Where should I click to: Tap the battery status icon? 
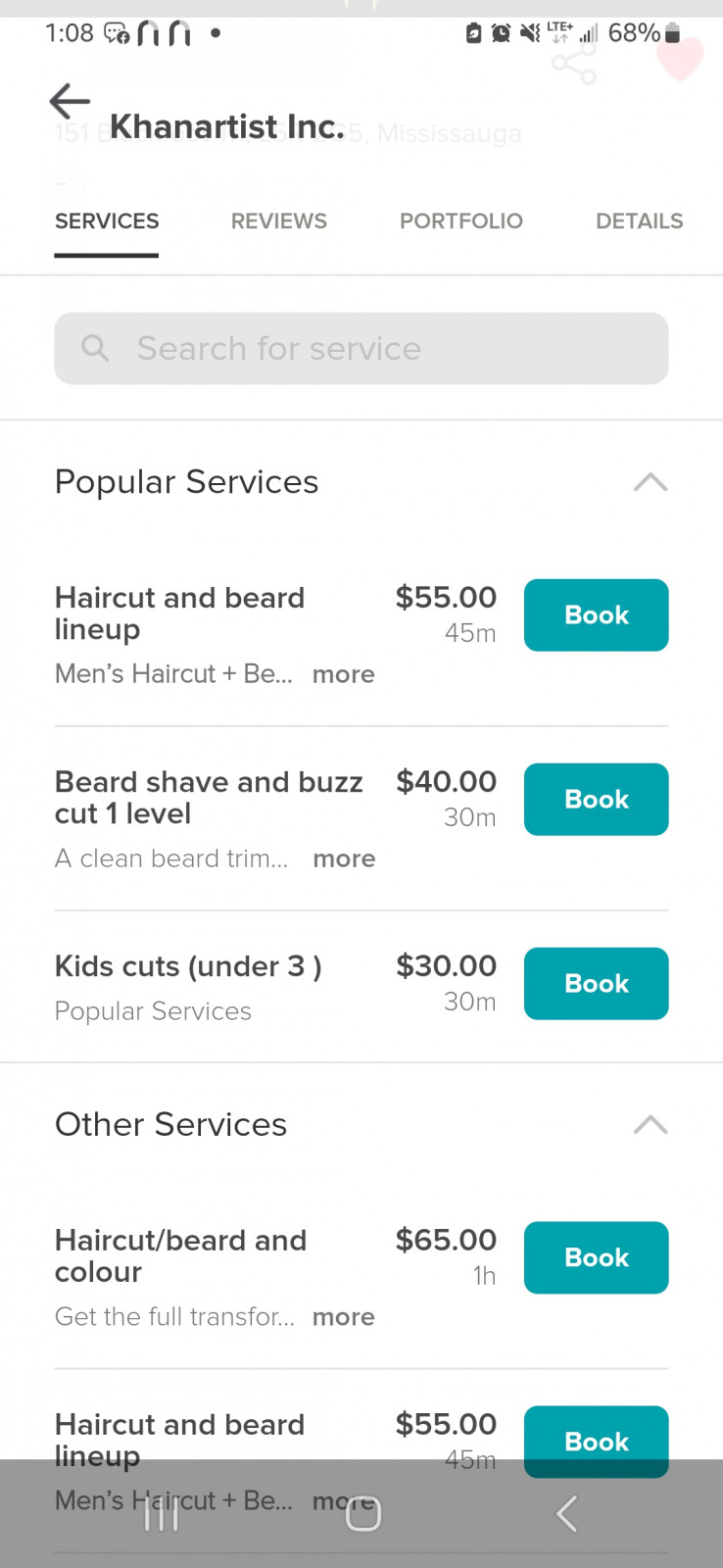tap(672, 33)
